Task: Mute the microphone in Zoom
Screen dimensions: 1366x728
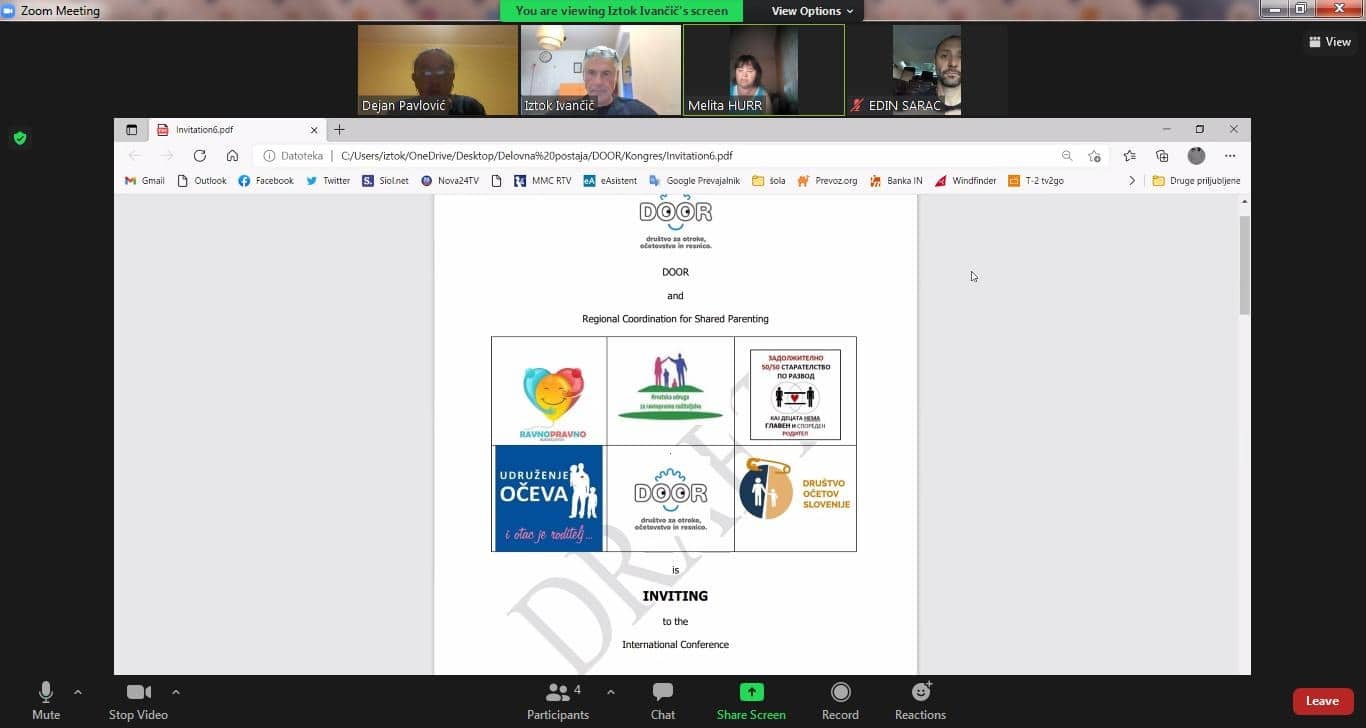Action: point(46,700)
